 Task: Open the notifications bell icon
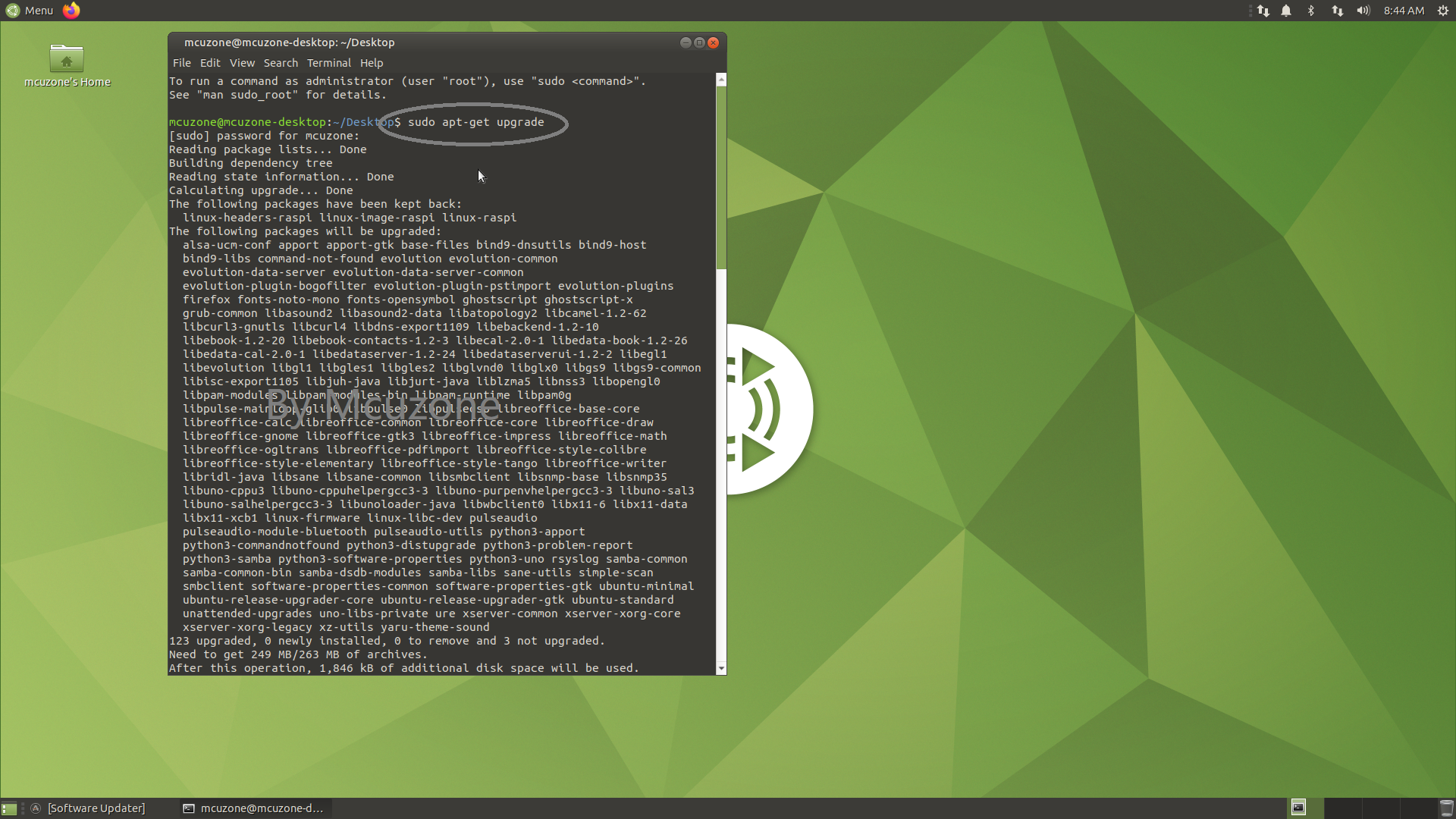(1286, 11)
